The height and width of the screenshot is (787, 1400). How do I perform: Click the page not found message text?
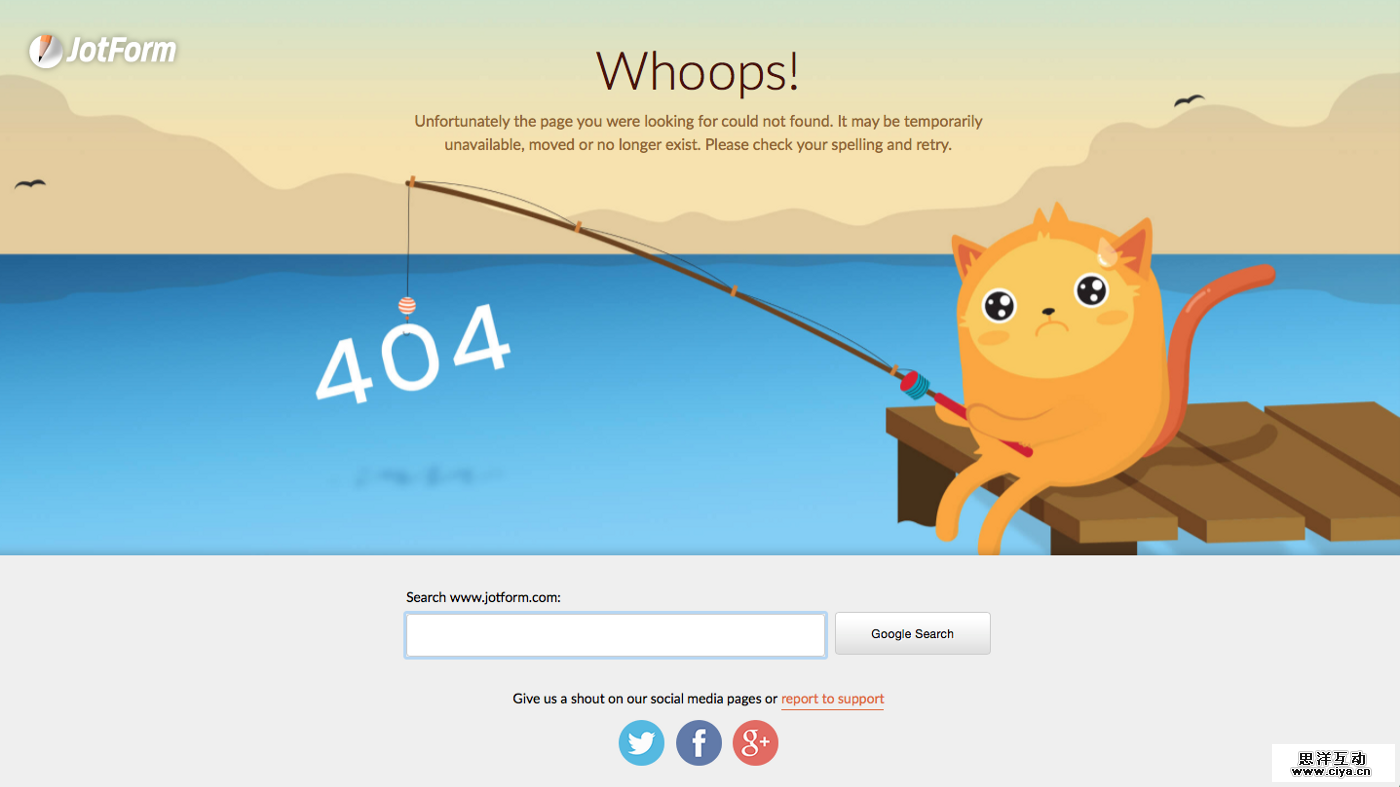click(698, 133)
